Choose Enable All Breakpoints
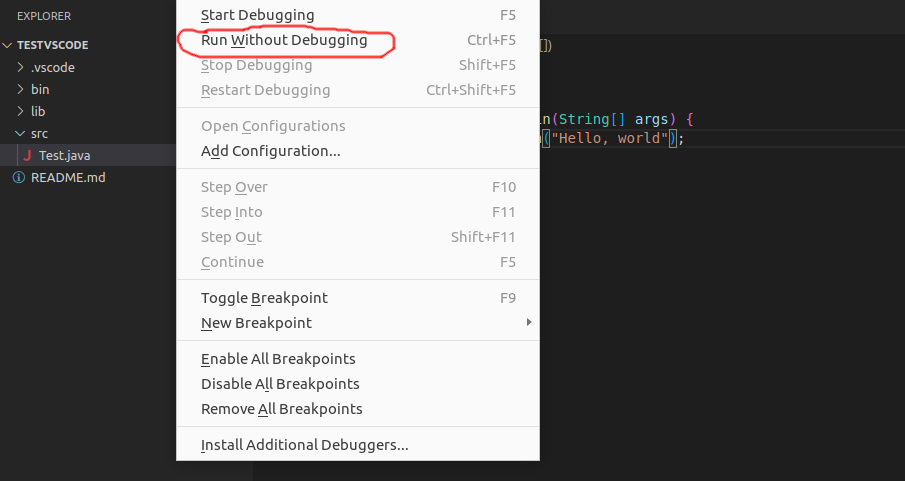This screenshot has width=905, height=481. 358,359
